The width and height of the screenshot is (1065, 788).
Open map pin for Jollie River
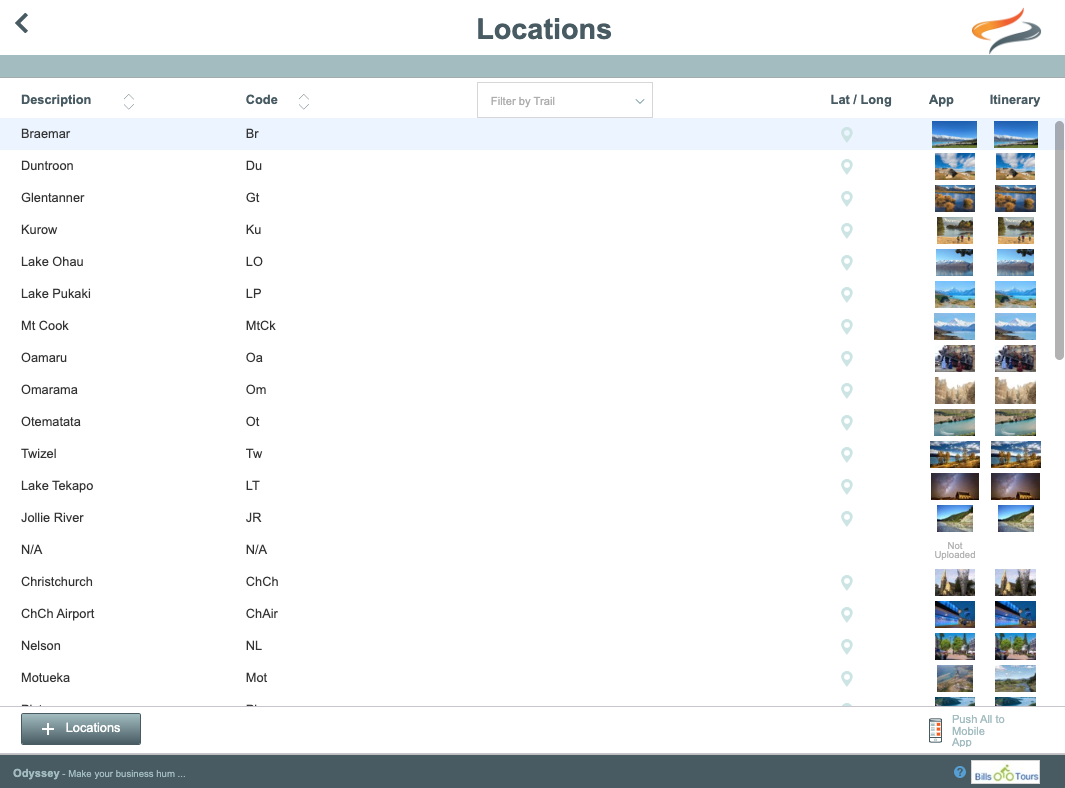point(846,518)
